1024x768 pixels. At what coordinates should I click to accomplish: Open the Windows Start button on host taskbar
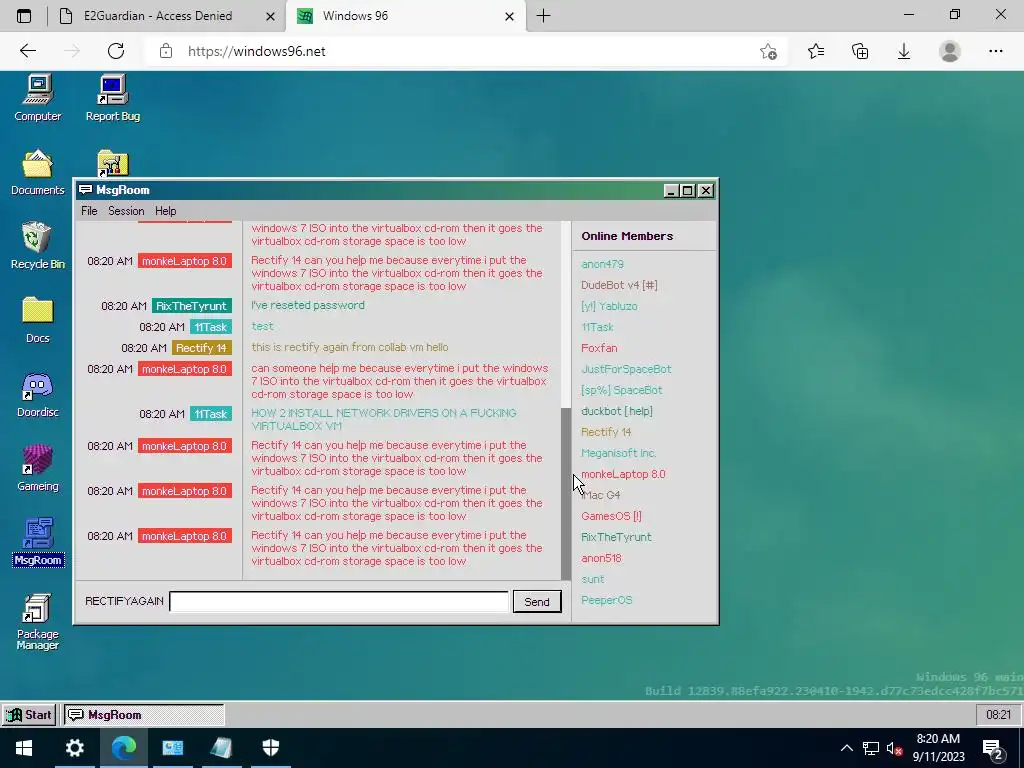click(x=24, y=748)
